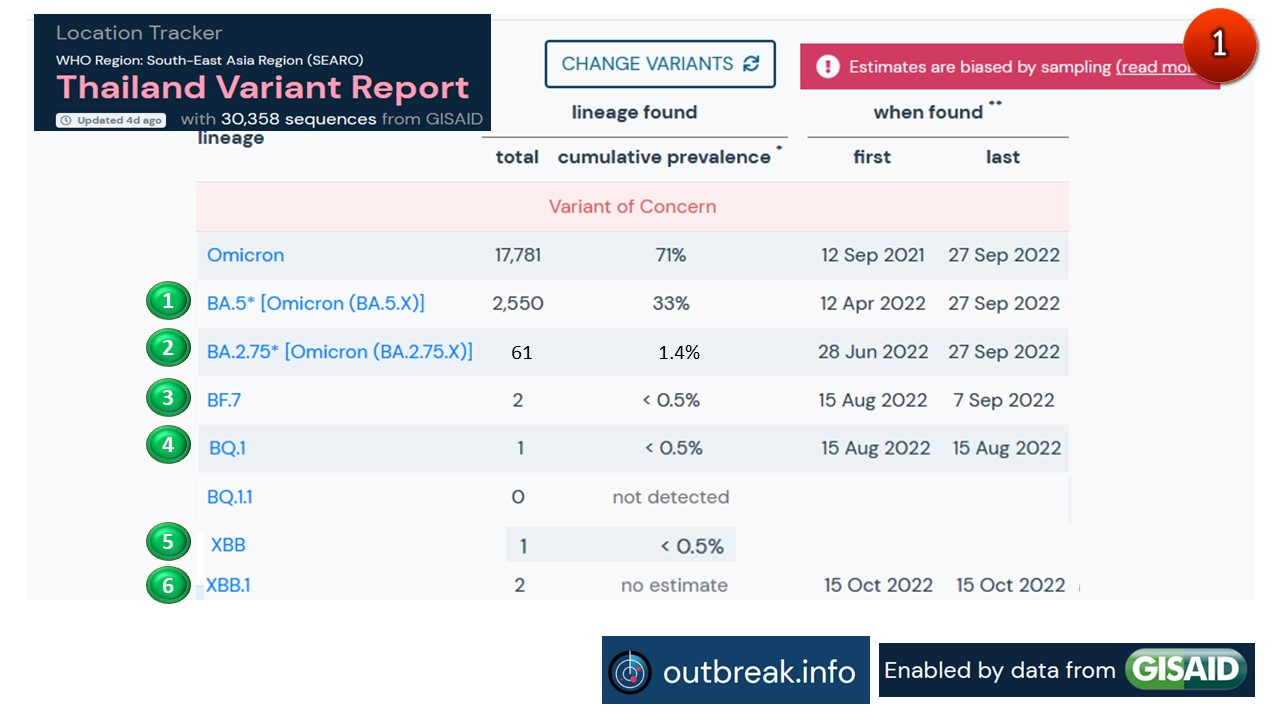Click the GISAID logo

pyautogui.click(x=1186, y=670)
